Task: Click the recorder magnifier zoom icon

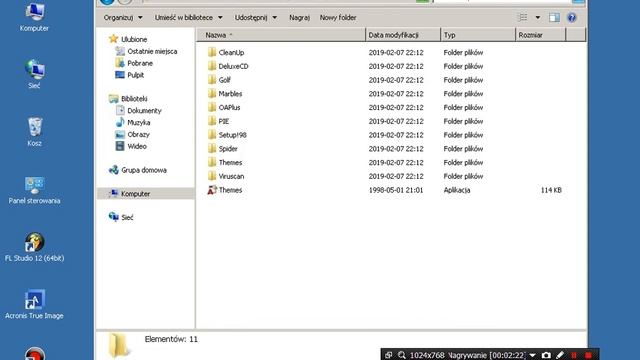Action: click(x=402, y=355)
